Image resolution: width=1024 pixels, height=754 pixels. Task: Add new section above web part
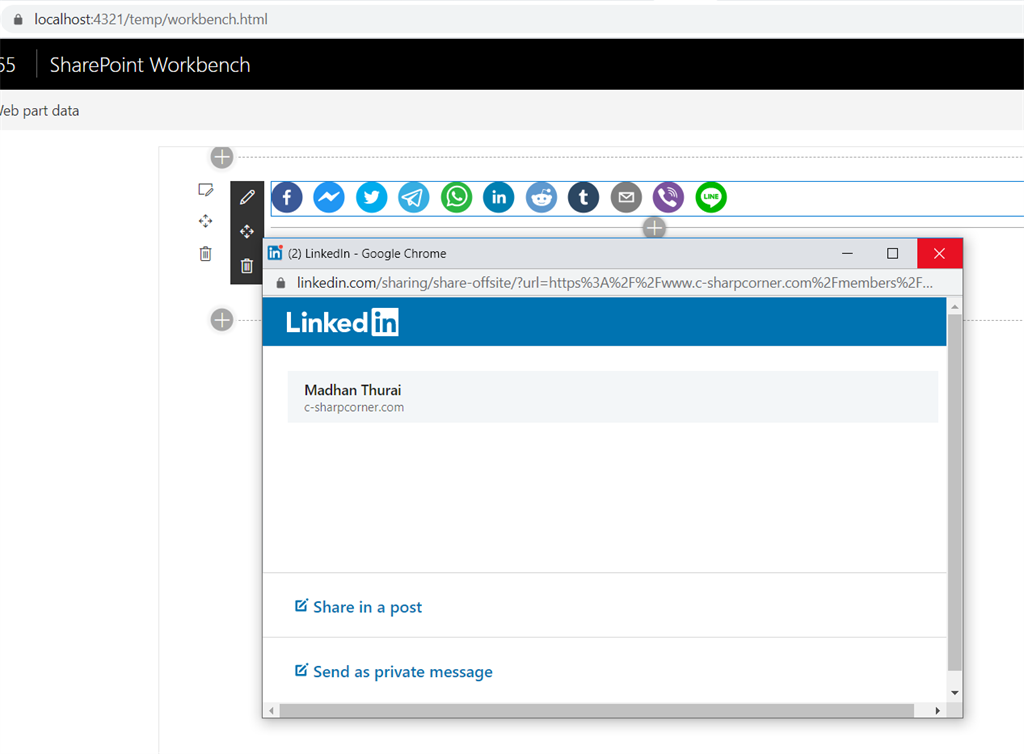222,157
